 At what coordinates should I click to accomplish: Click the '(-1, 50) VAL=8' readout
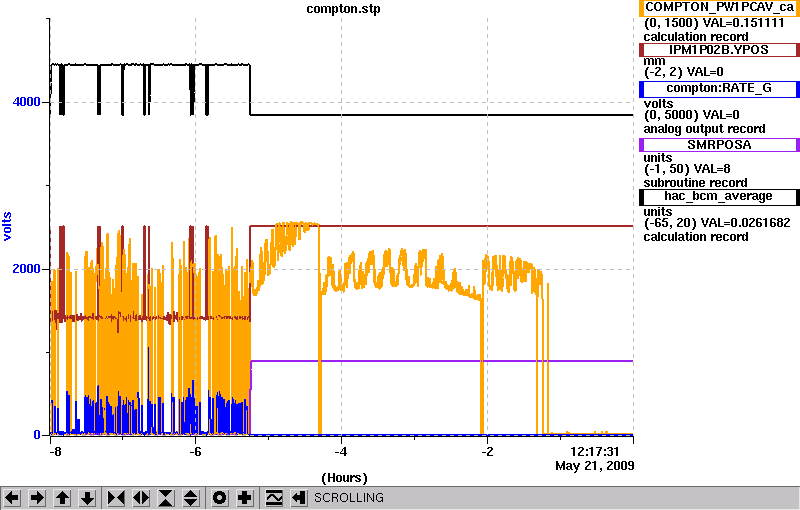coord(687,169)
